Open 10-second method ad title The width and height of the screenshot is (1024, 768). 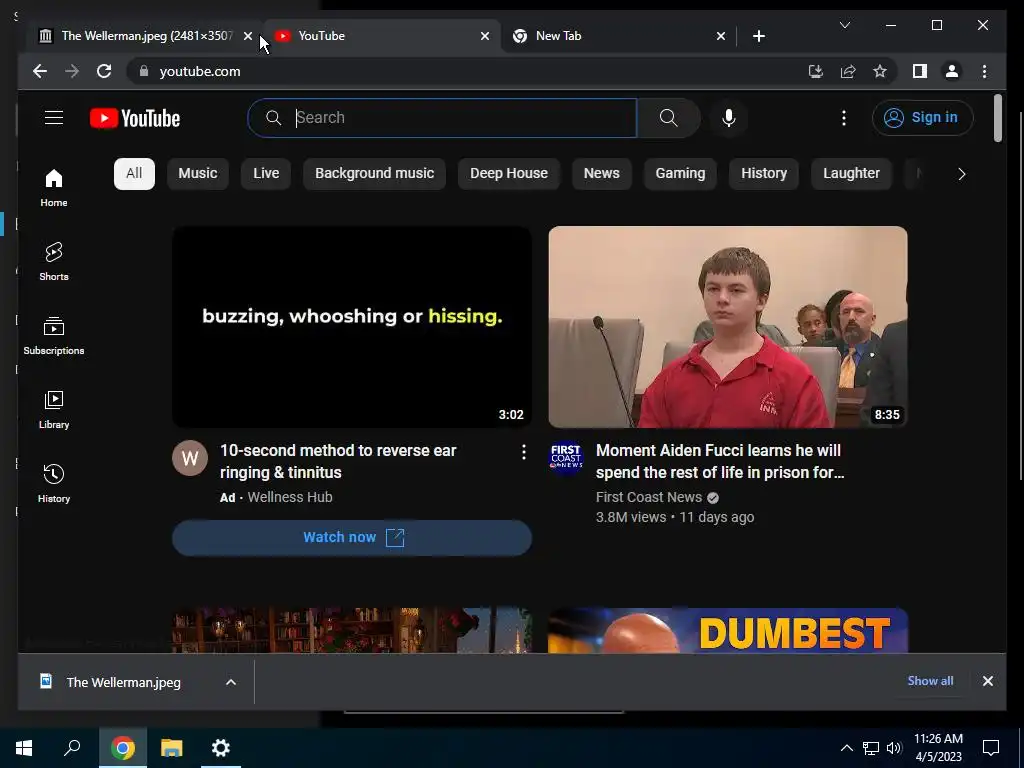click(x=338, y=461)
